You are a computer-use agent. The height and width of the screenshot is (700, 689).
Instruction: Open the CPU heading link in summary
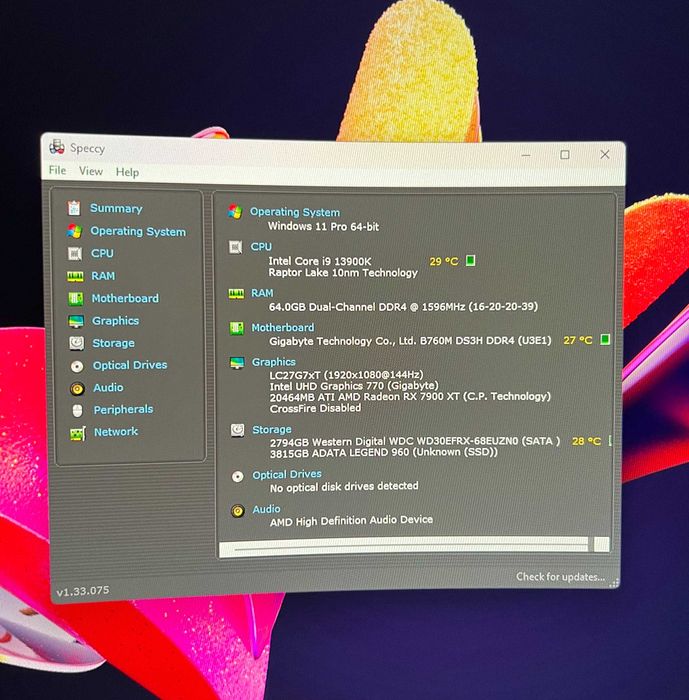pos(261,246)
